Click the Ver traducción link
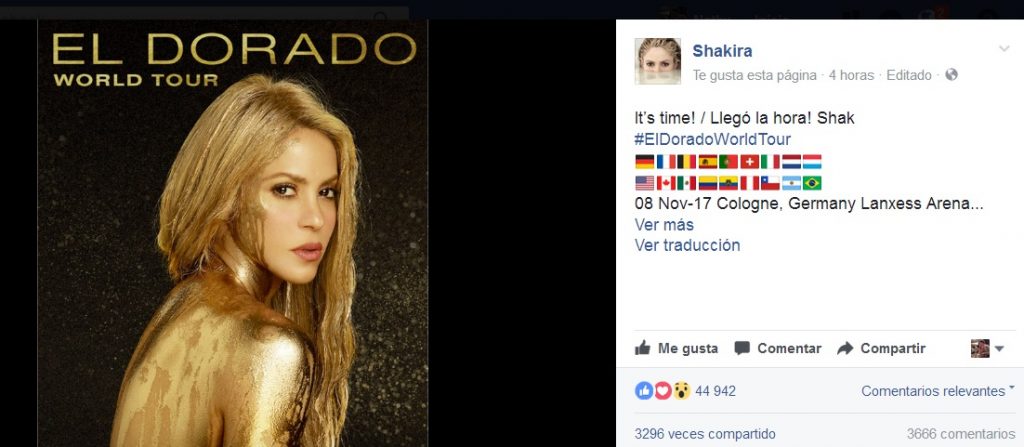Viewport: 1024px width, 447px height. click(687, 245)
